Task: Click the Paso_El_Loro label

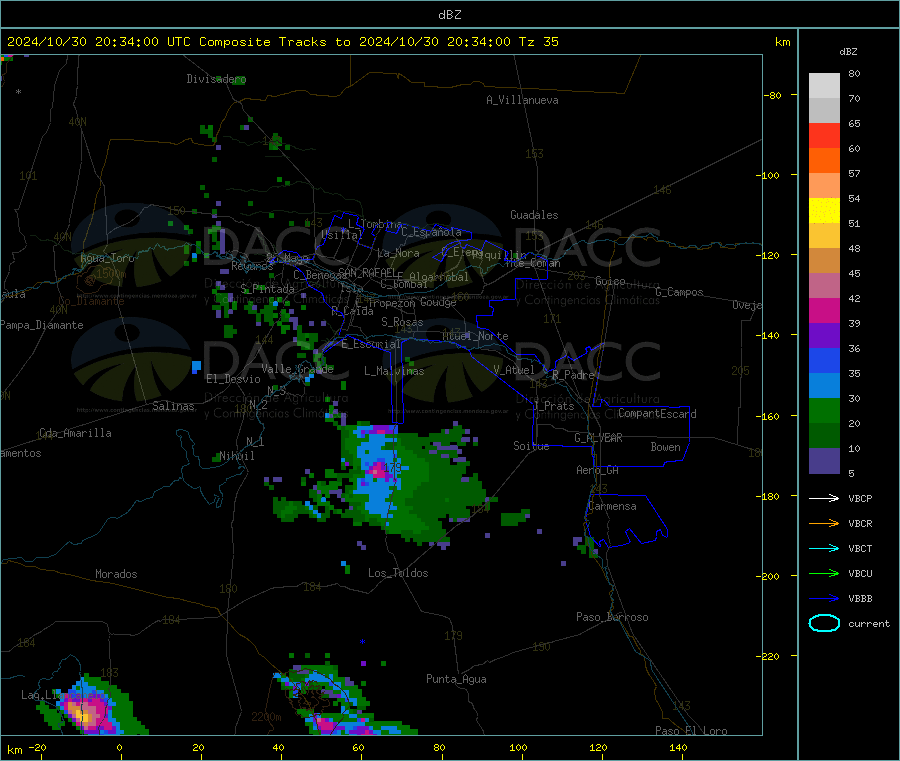Action: point(691,730)
